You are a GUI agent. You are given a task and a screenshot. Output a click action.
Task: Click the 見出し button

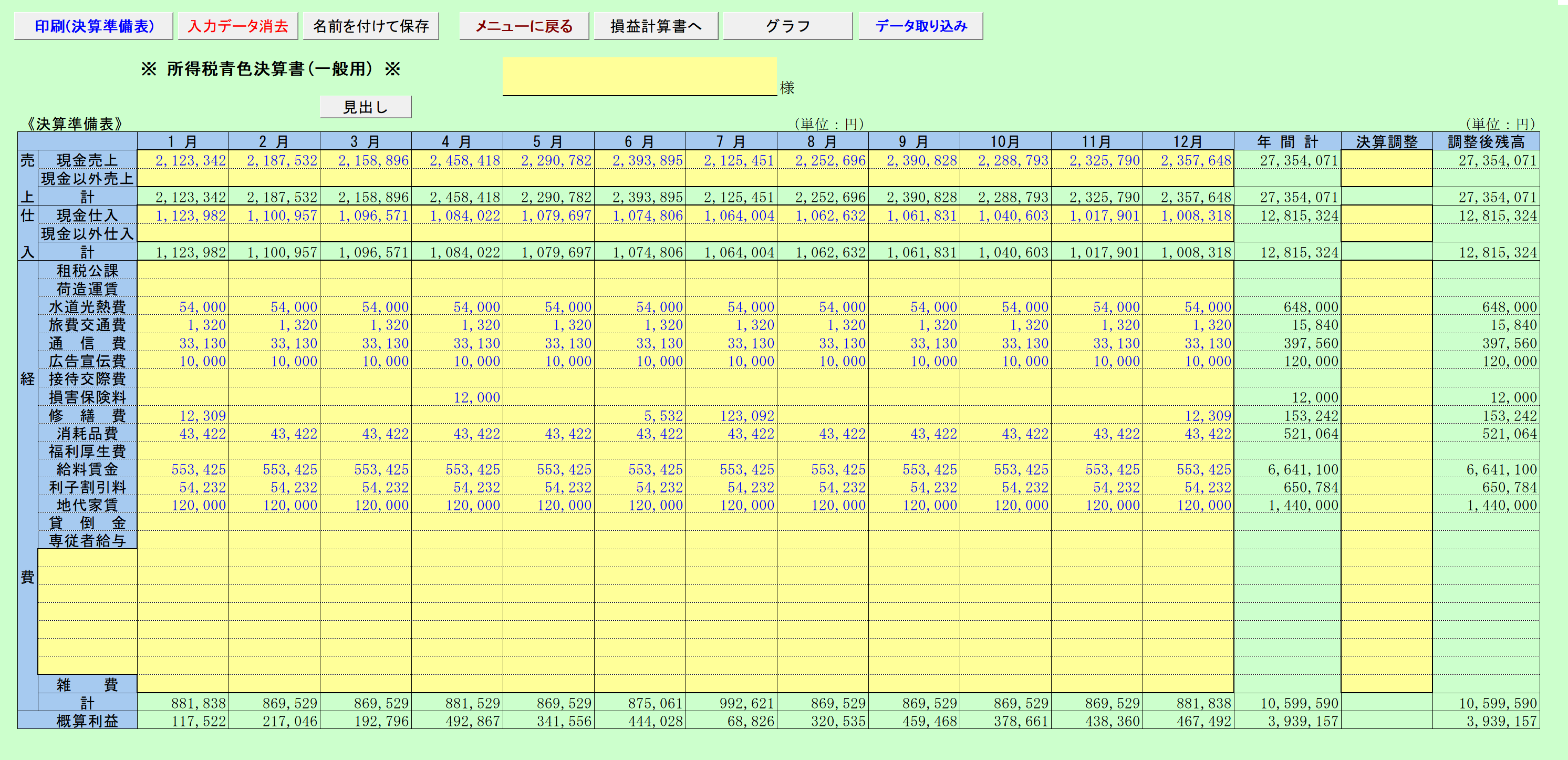pyautogui.click(x=366, y=107)
